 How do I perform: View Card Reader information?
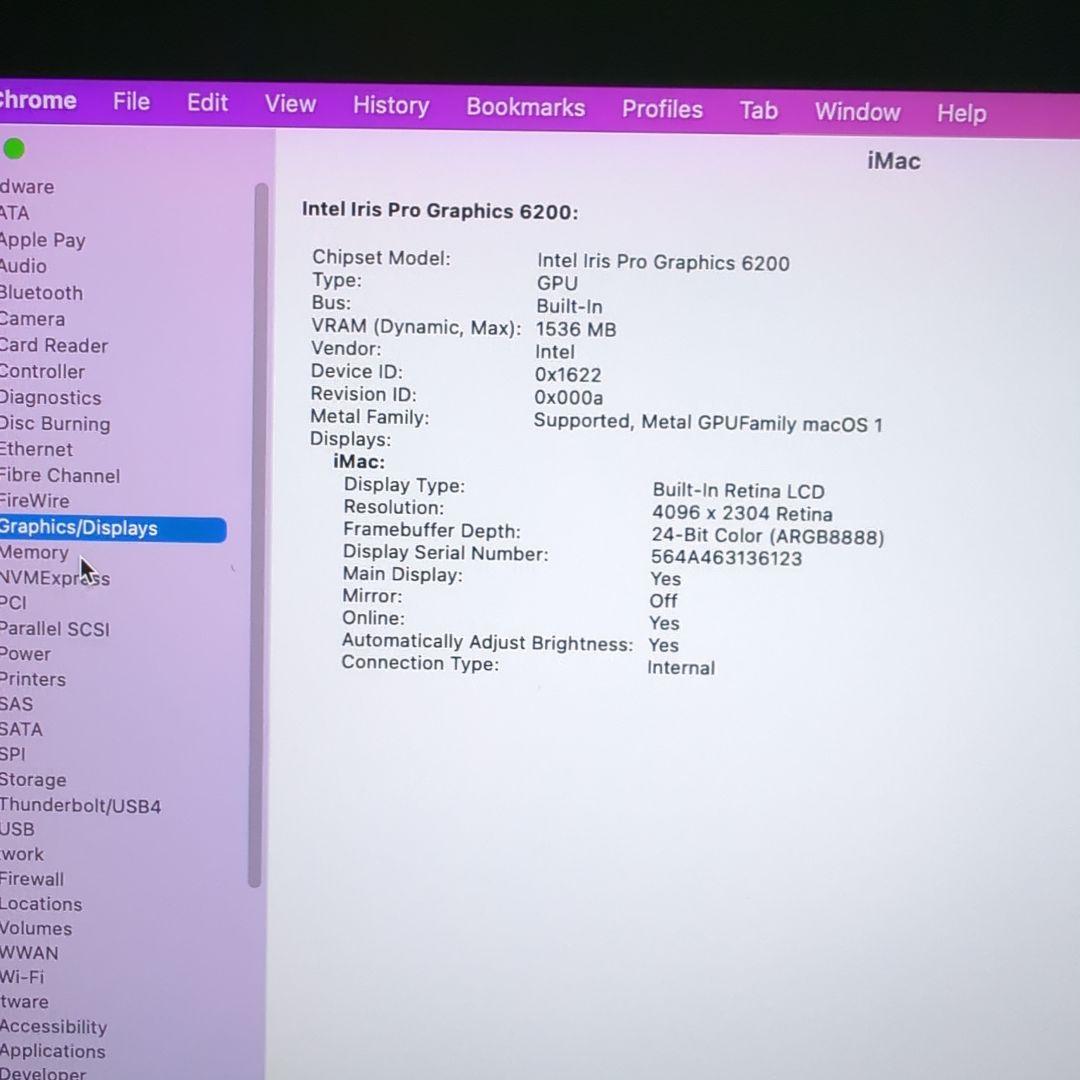(54, 345)
